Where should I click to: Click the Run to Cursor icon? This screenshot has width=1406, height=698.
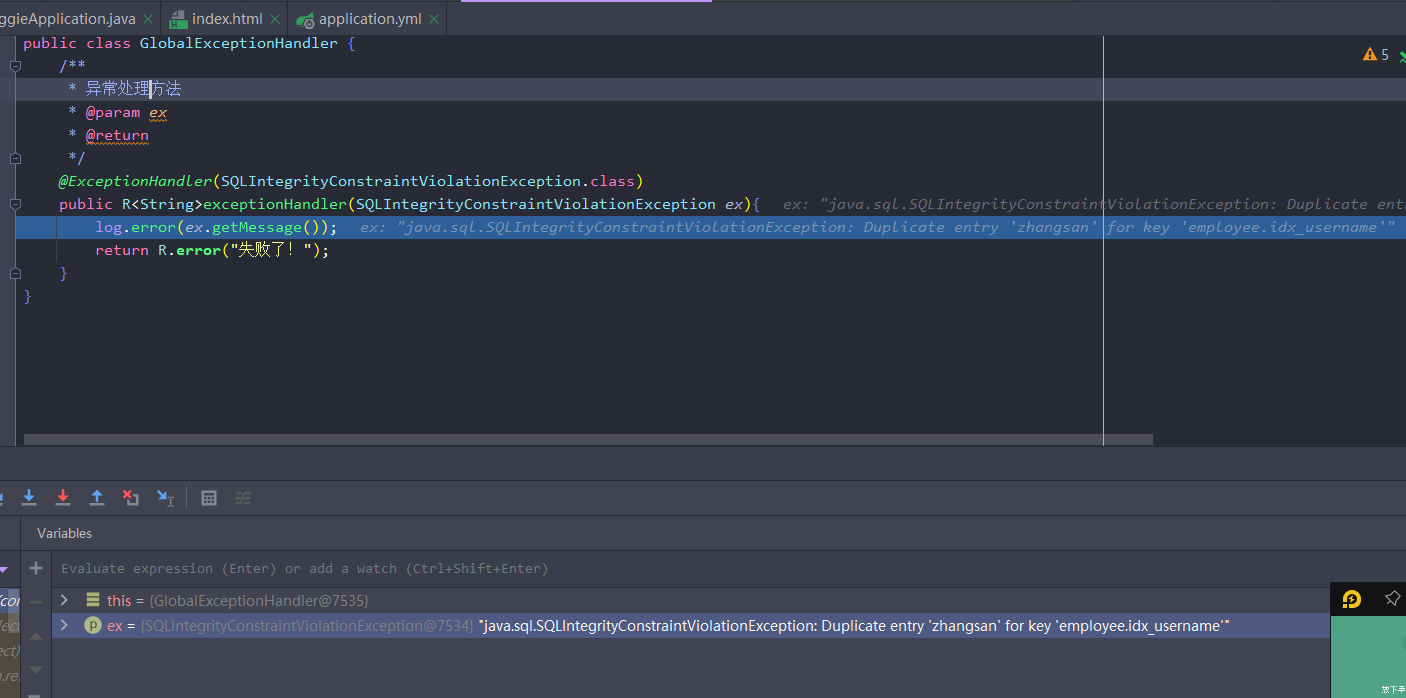[165, 497]
